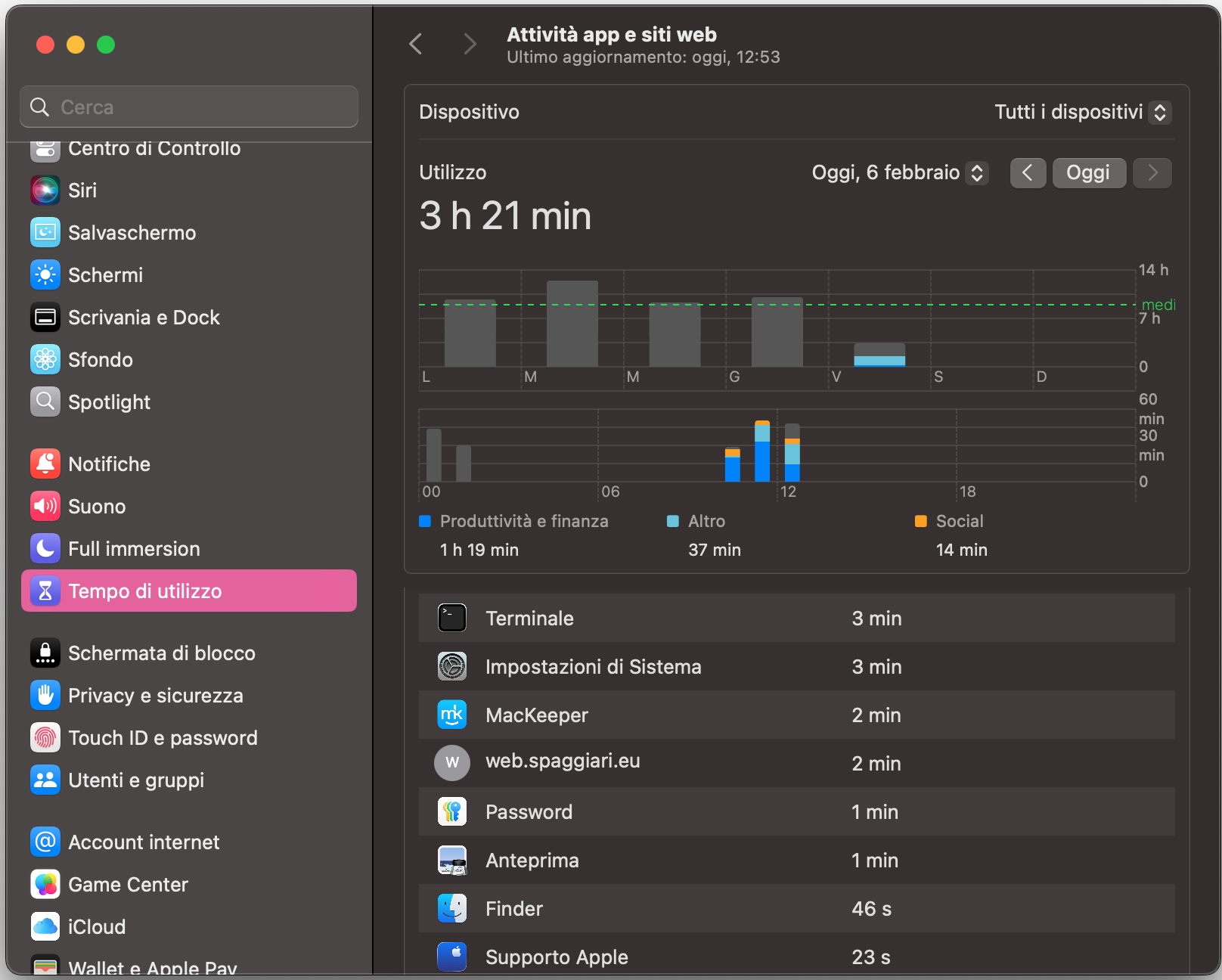Screen dimensions: 1222x980
Task: Open the Siri settings icon
Action: tap(45, 190)
